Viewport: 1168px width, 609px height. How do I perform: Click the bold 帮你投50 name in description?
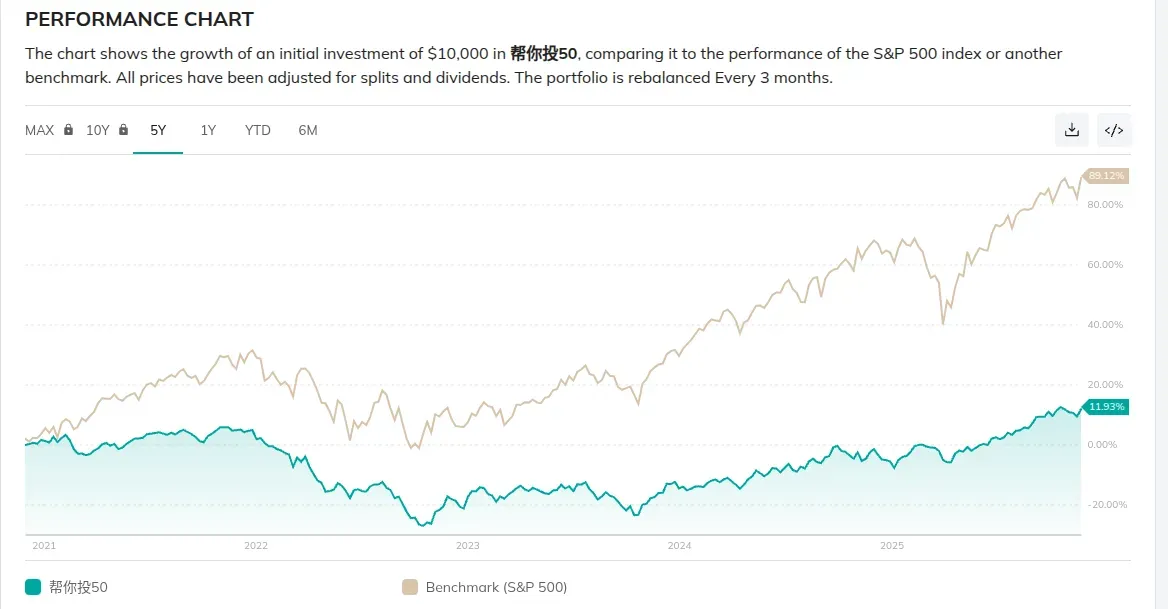[x=544, y=54]
